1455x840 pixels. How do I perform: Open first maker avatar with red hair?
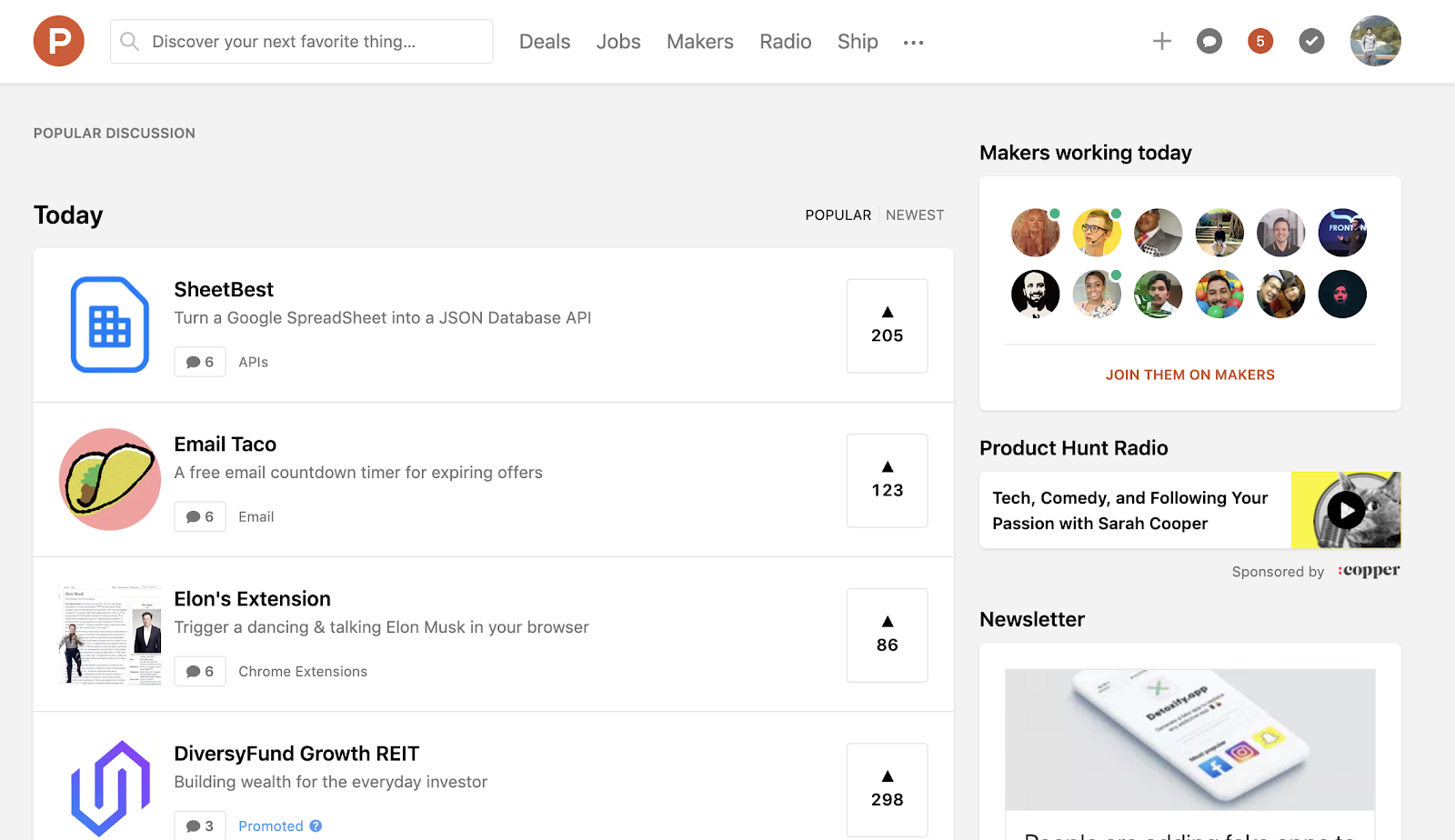pyautogui.click(x=1036, y=233)
